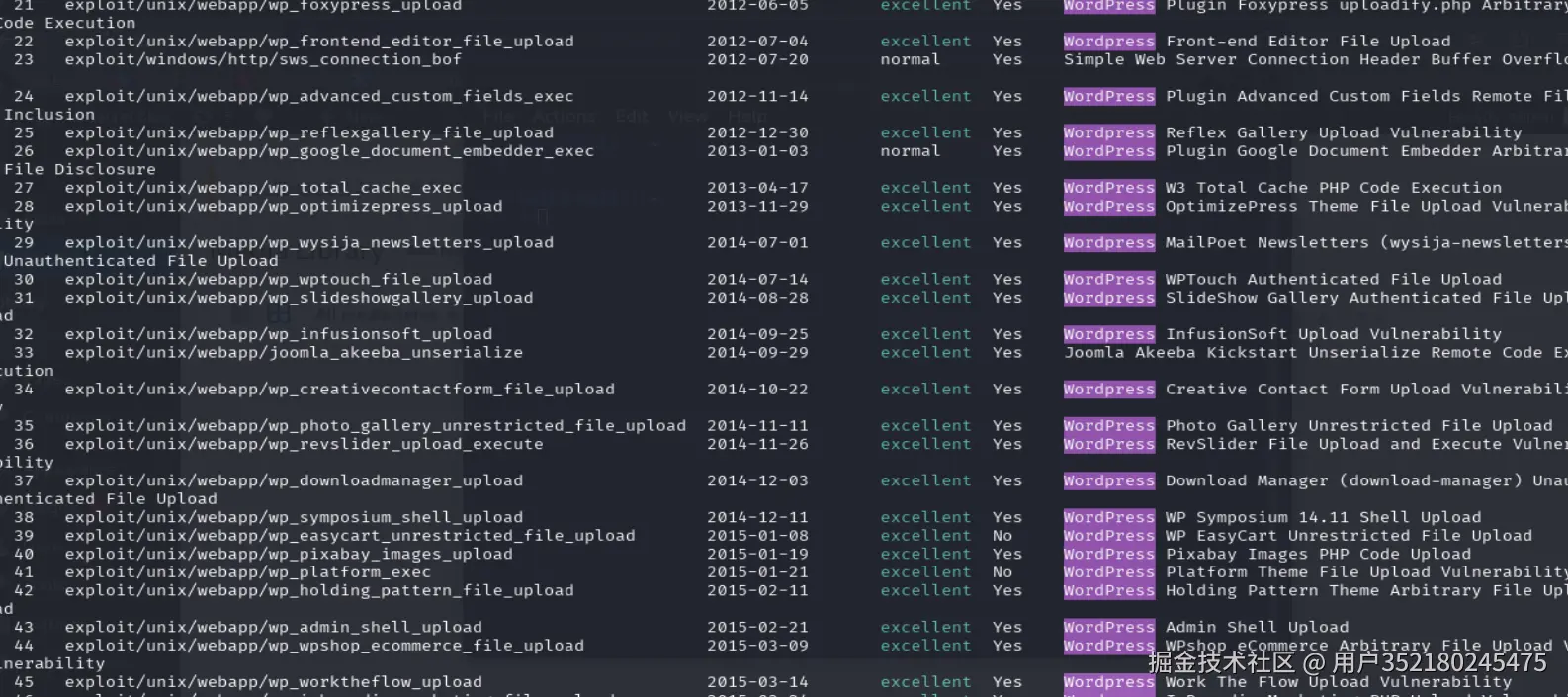This screenshot has width=1568, height=697.
Task: Click highlighted Wordpress before Reflex Gallery description
Action: (x=1109, y=132)
